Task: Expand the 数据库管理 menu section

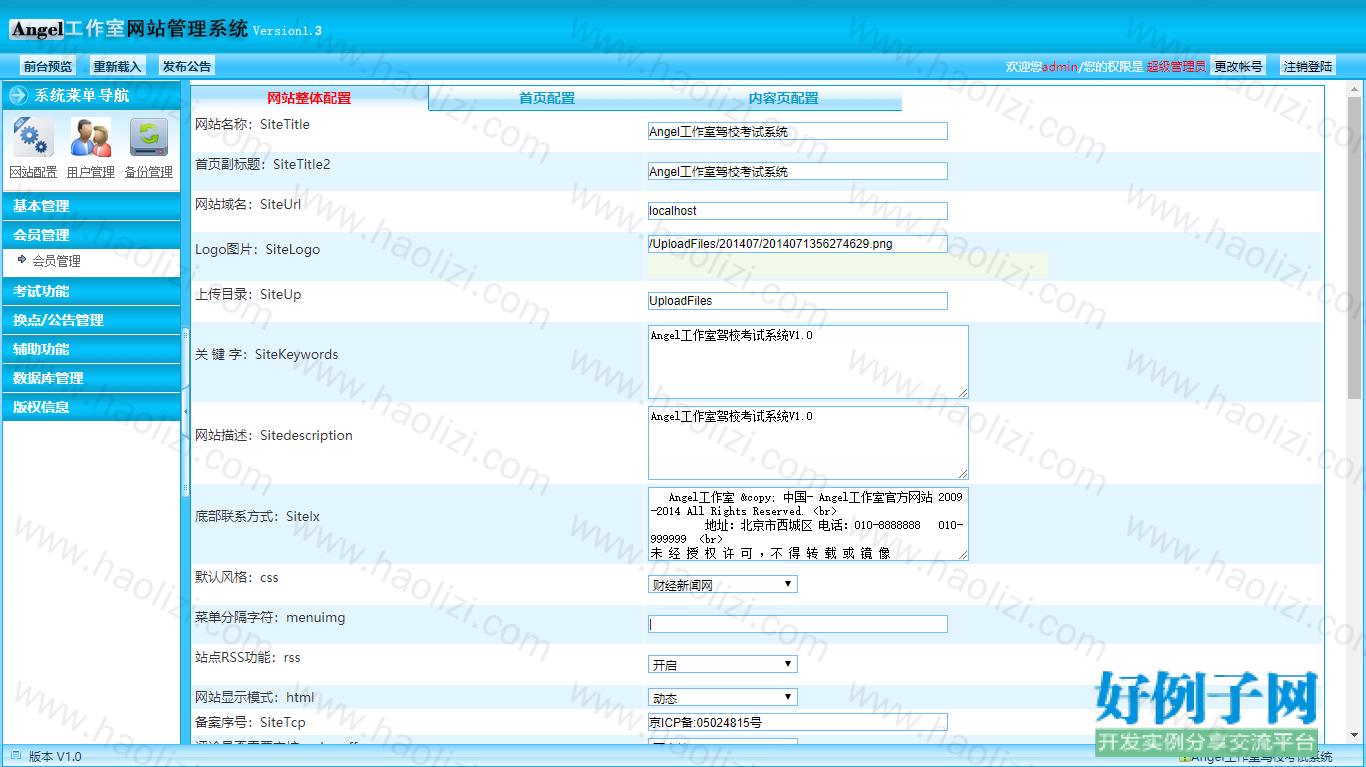Action: pyautogui.click(x=91, y=378)
